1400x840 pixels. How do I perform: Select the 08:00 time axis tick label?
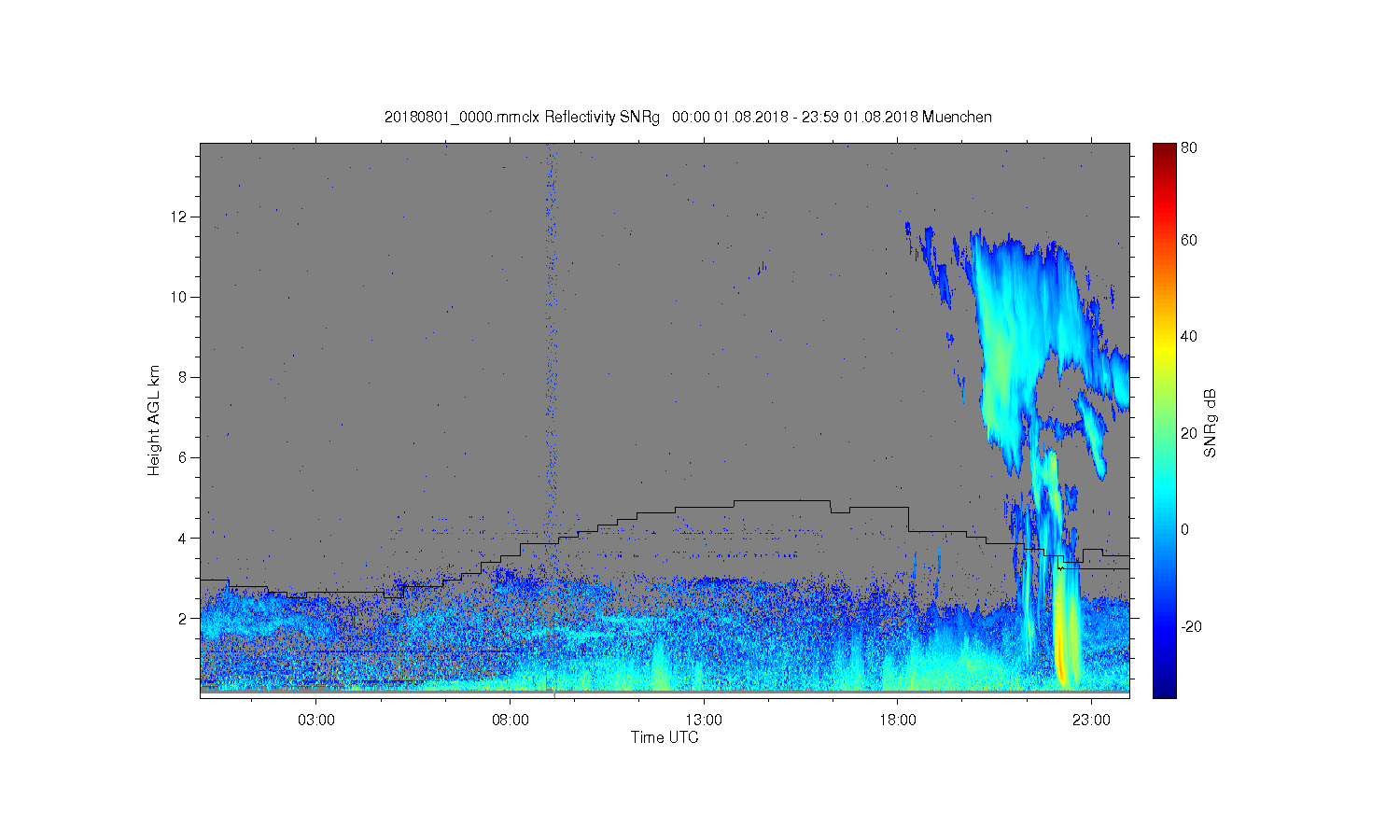pos(511,721)
